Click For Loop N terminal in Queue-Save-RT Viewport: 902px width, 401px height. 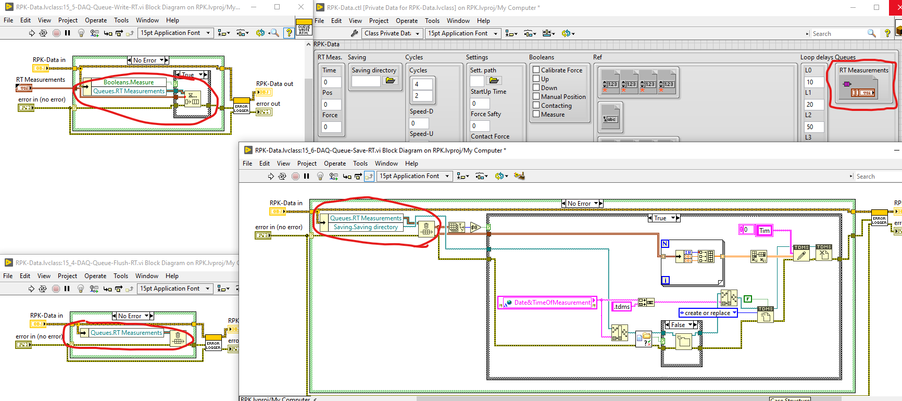coord(665,242)
